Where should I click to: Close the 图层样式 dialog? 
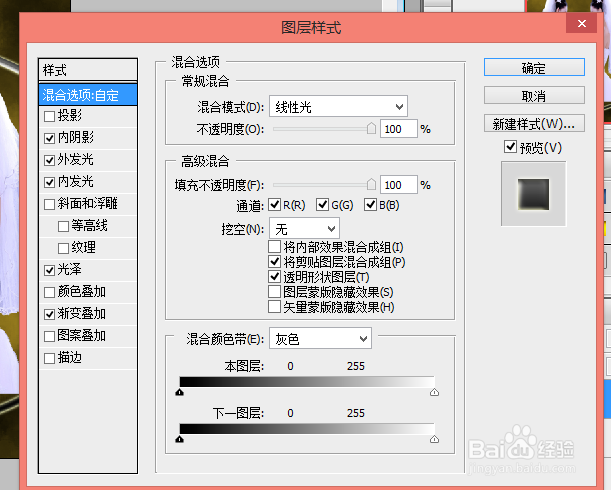(582, 24)
